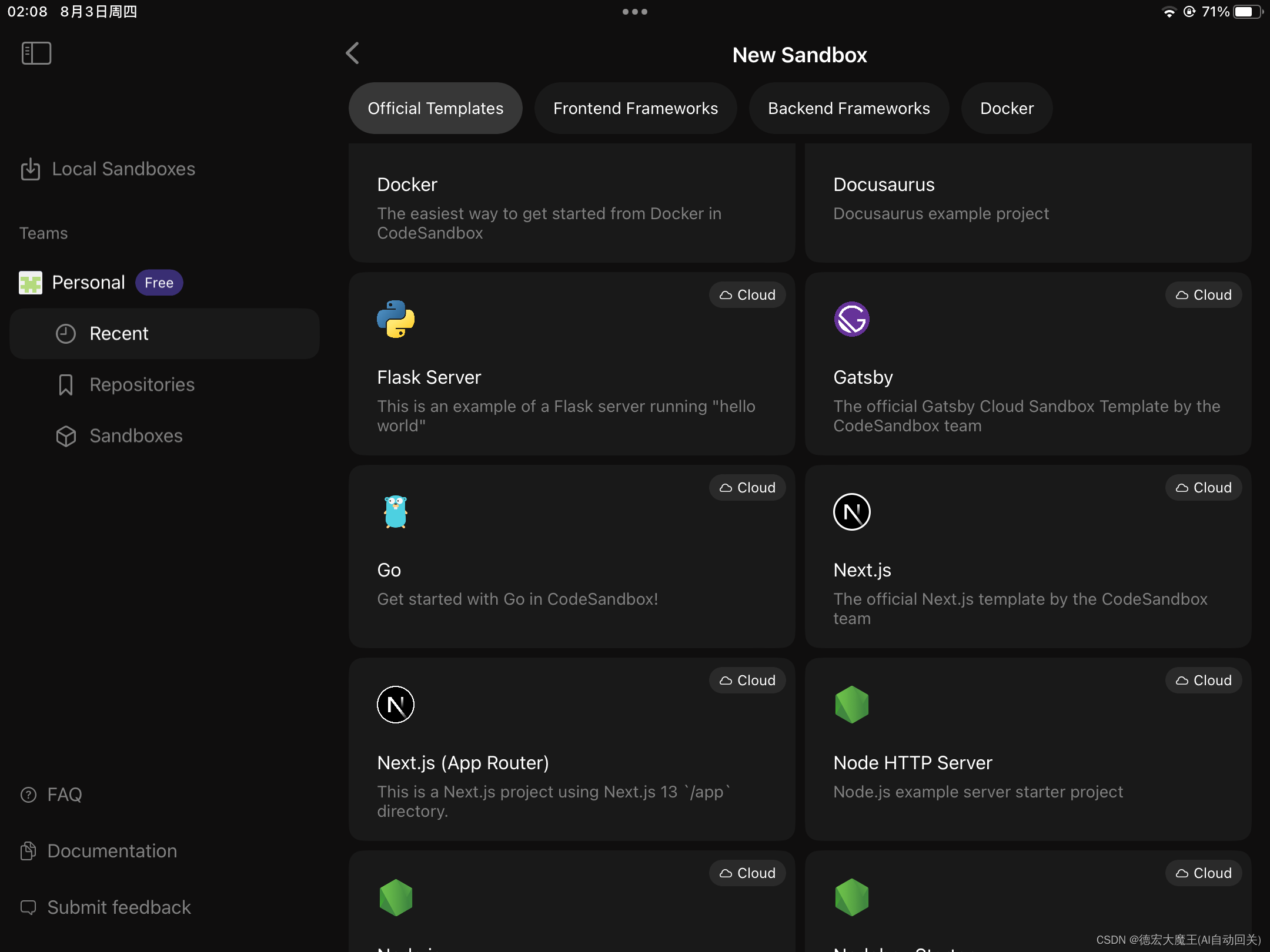Open Repositories in the sidebar
This screenshot has height=952, width=1270.
tap(142, 385)
